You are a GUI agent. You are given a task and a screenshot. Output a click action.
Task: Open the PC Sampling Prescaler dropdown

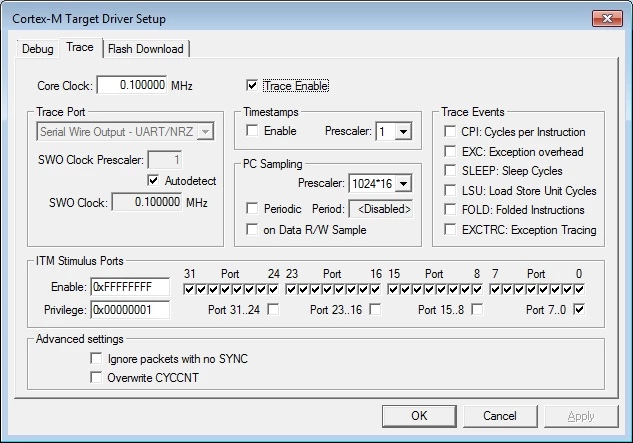(403, 183)
